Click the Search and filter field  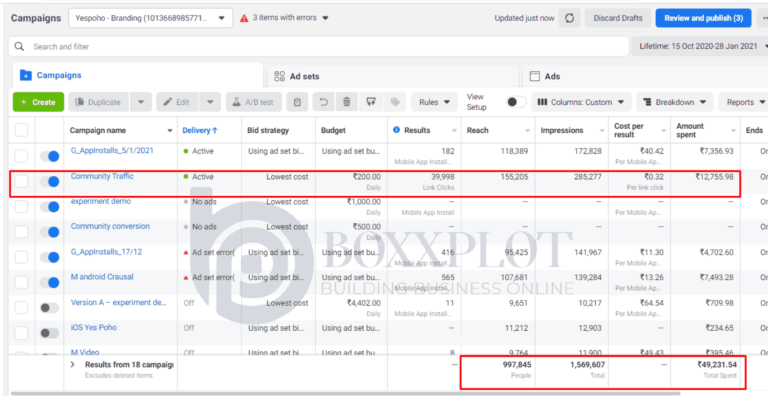(318, 47)
